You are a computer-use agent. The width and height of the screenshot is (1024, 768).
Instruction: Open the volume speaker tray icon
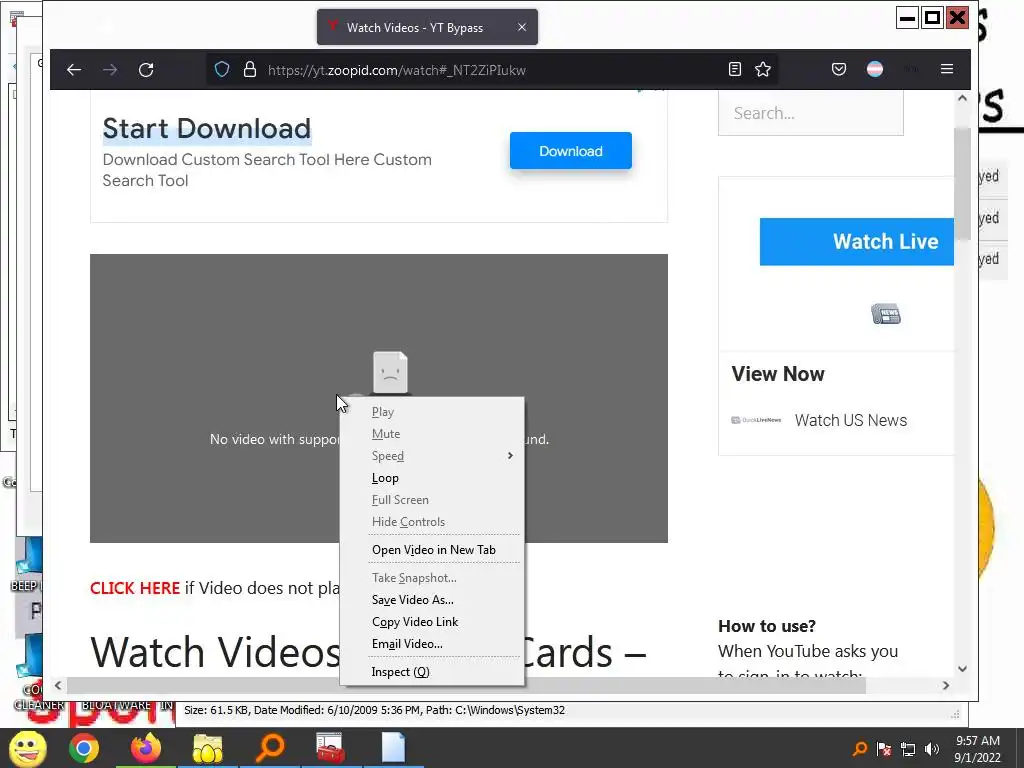(932, 748)
